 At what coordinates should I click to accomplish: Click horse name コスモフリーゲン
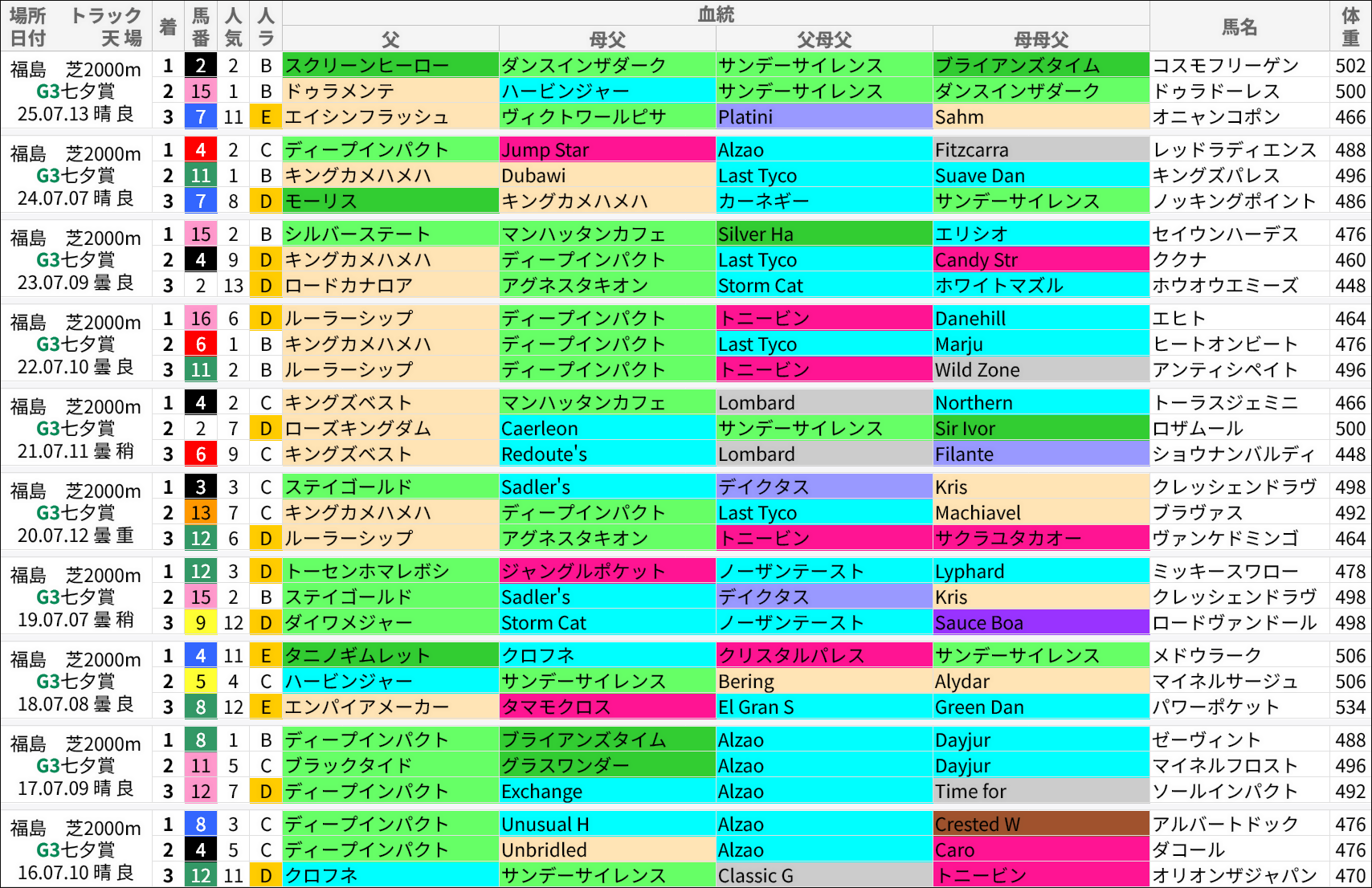click(1226, 66)
